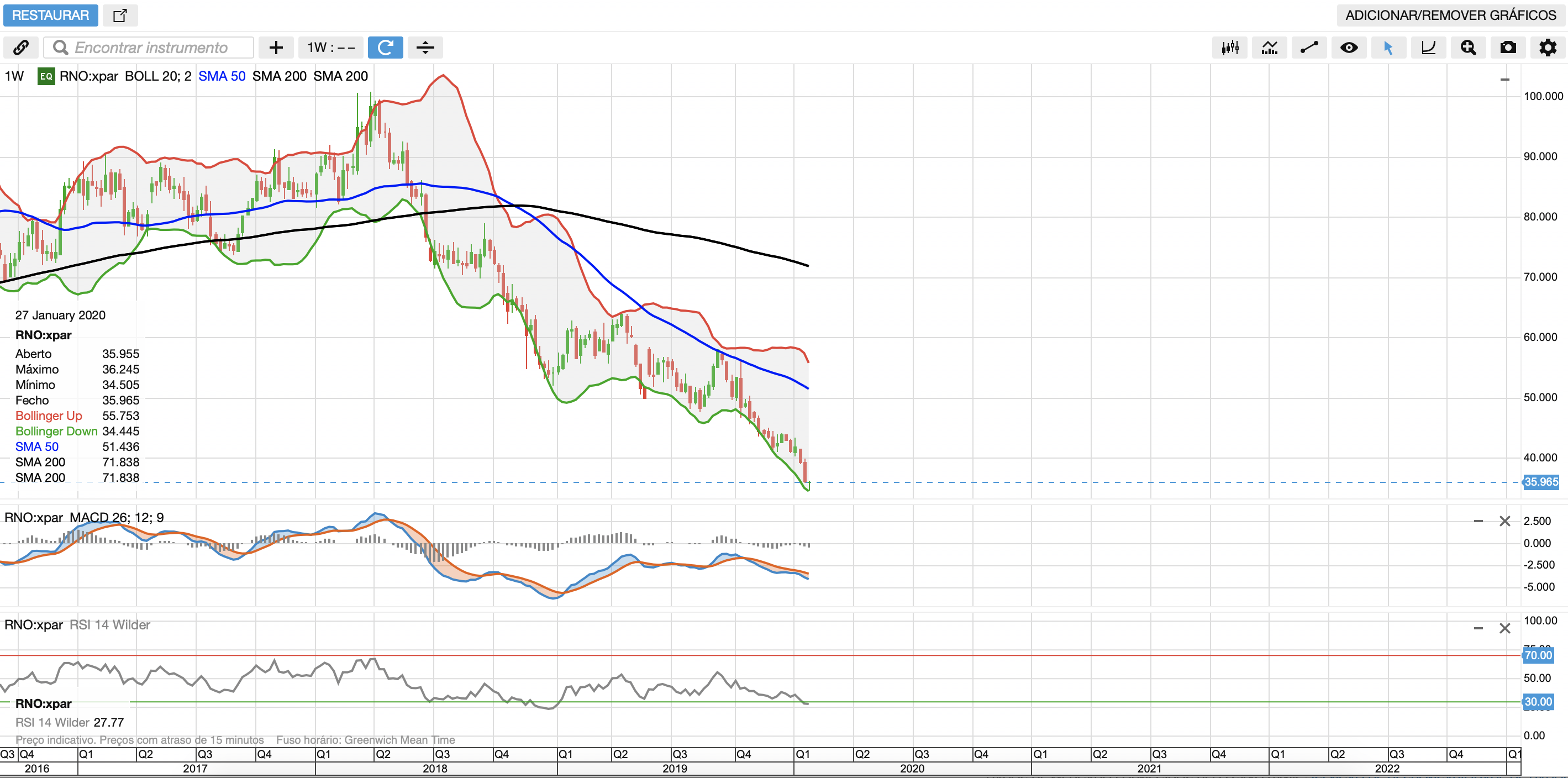Collapse the MACD panel with minus
This screenshot has height=778, width=1568.
tap(1478, 521)
